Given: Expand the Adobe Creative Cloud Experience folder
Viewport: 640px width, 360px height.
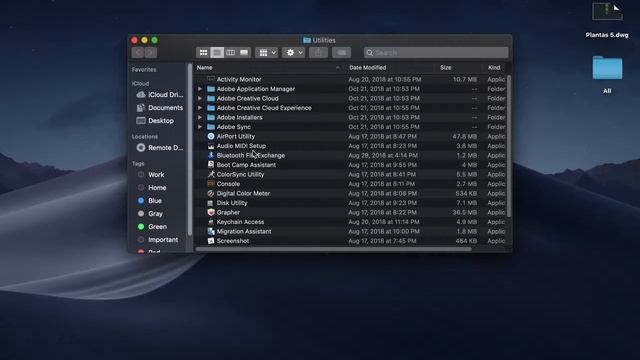Looking at the screenshot, I should tap(200, 108).
